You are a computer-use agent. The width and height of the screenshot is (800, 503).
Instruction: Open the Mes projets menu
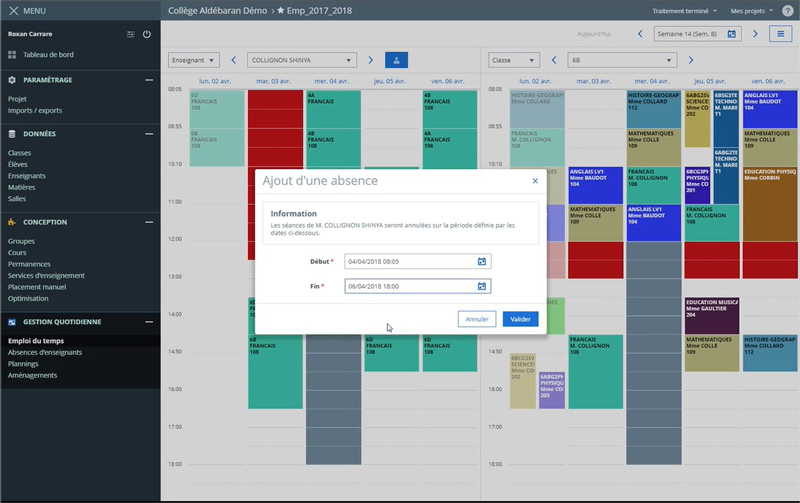pyautogui.click(x=751, y=10)
